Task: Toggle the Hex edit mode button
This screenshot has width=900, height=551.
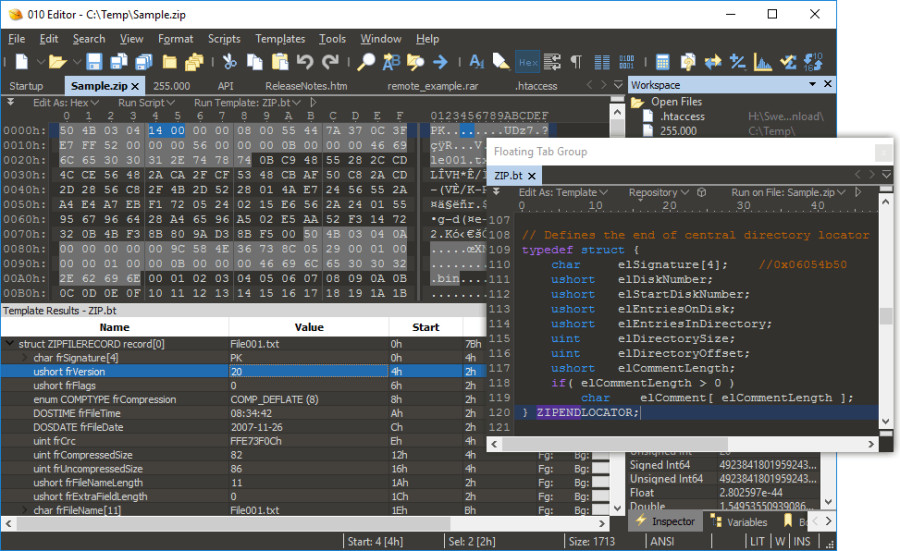Action: point(527,62)
